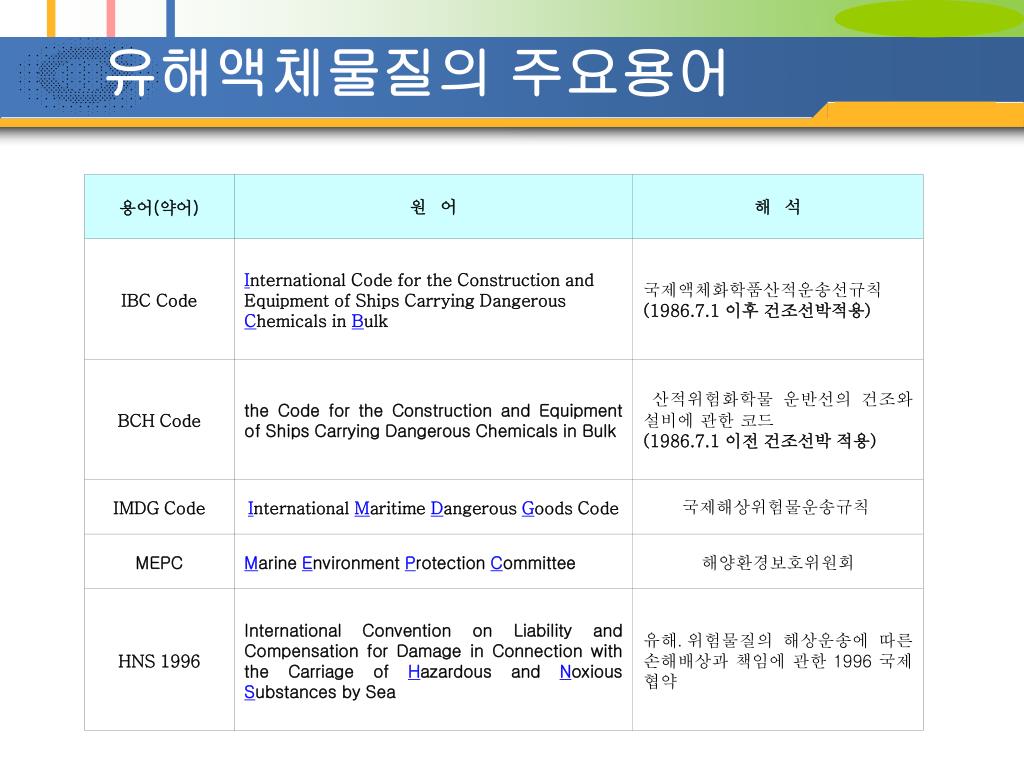Screen dimensions: 1024x768
Task: Click the IBC Code cell
Action: click(x=159, y=300)
